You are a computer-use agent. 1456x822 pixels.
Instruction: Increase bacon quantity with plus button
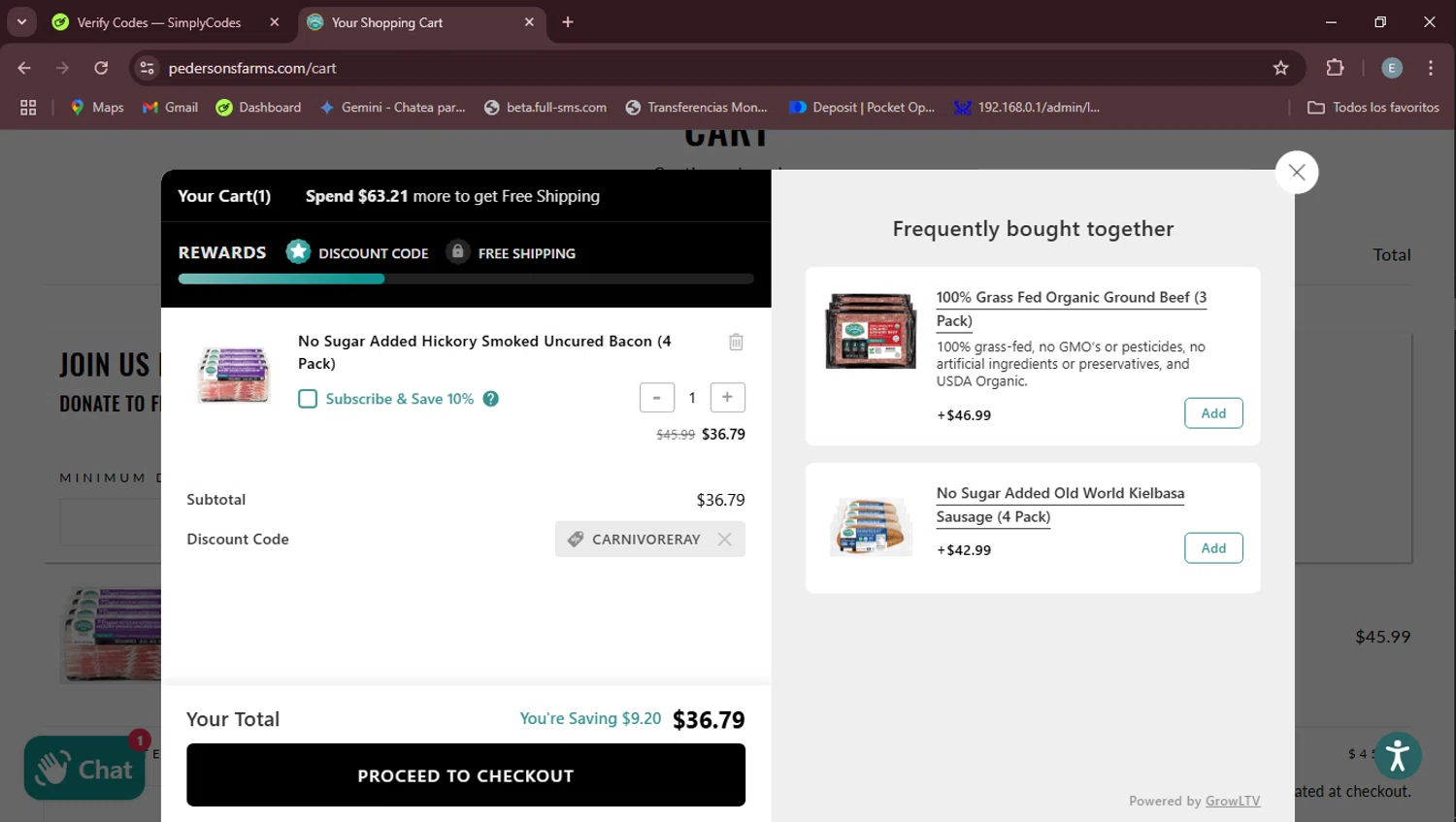(727, 397)
